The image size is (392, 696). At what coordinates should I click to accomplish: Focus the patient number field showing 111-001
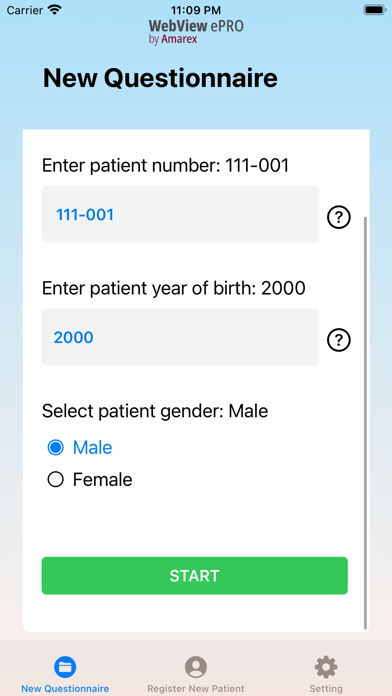pos(180,214)
